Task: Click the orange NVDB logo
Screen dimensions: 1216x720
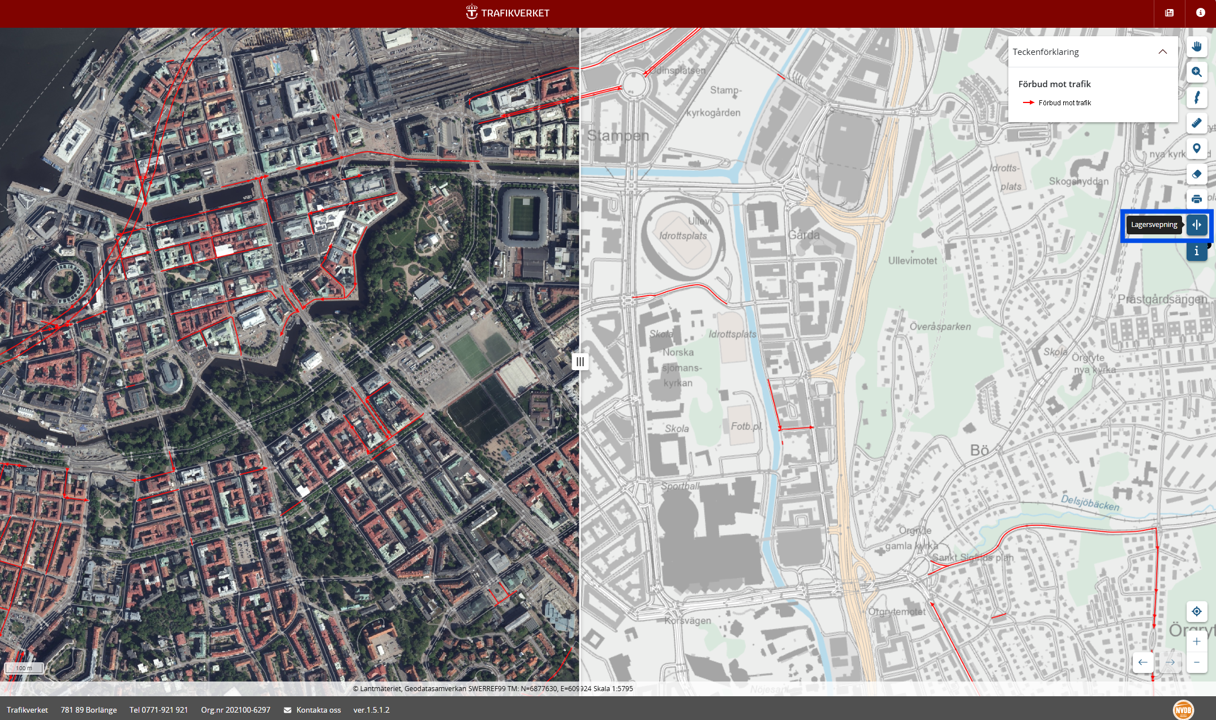Action: pos(1183,709)
